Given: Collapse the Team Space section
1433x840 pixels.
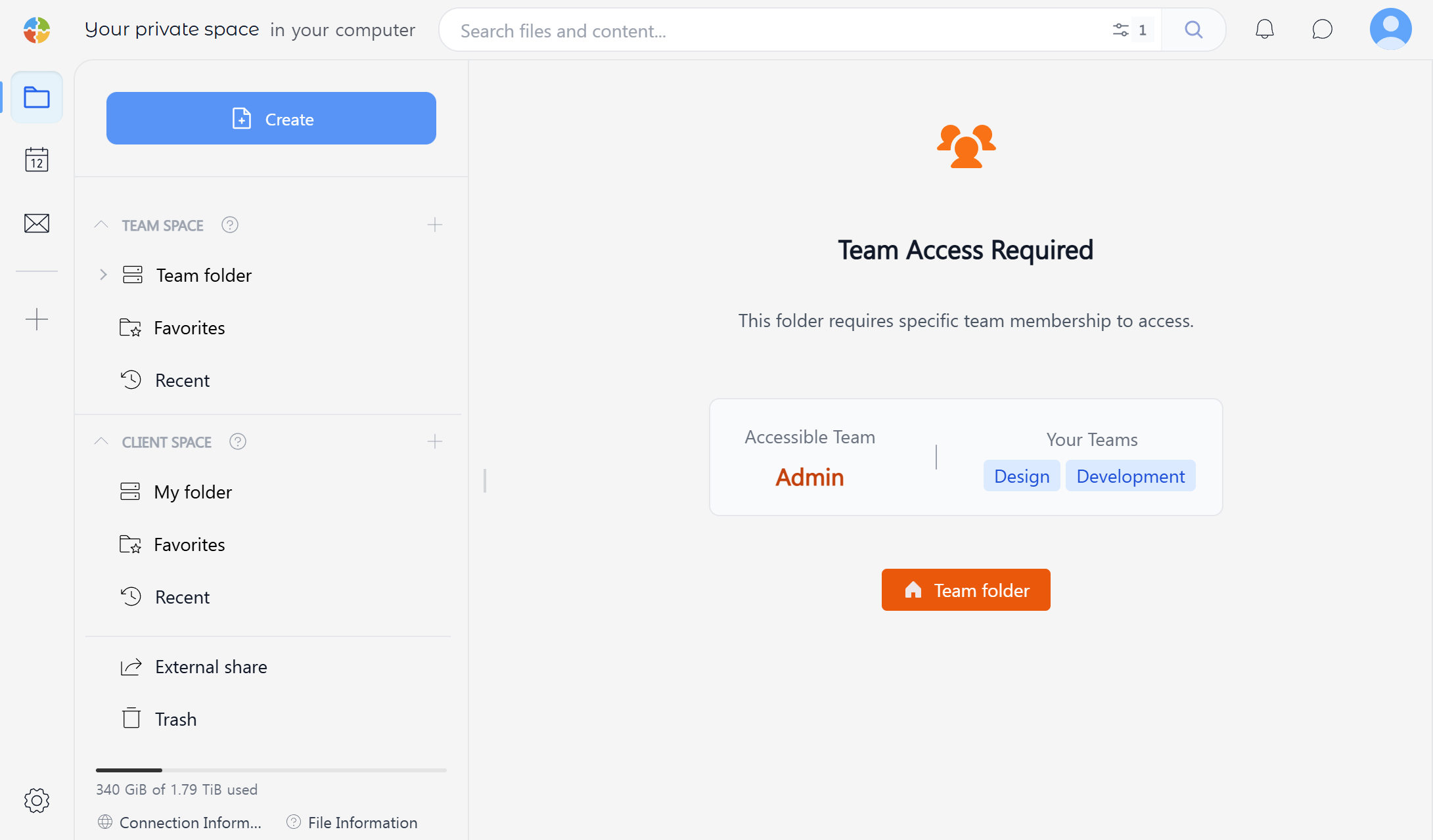Looking at the screenshot, I should tap(101, 225).
